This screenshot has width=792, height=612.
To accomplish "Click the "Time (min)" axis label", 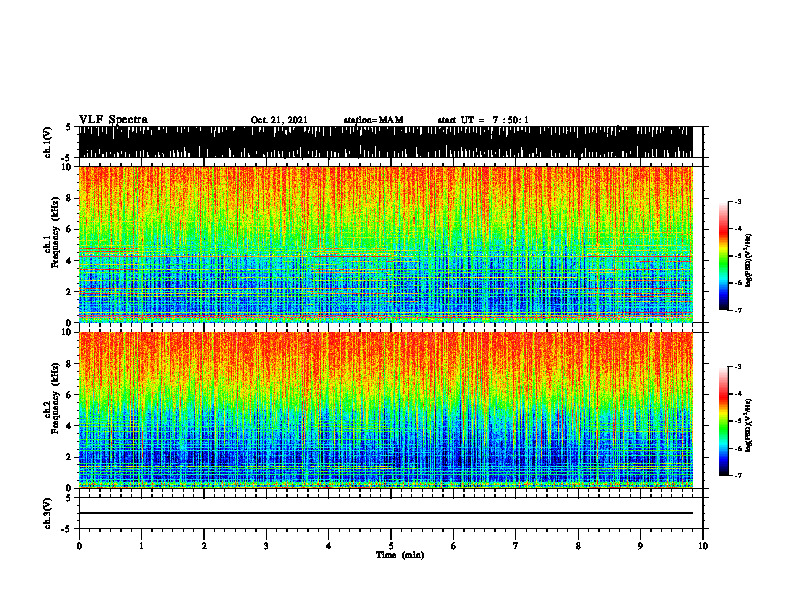I will [x=400, y=555].
